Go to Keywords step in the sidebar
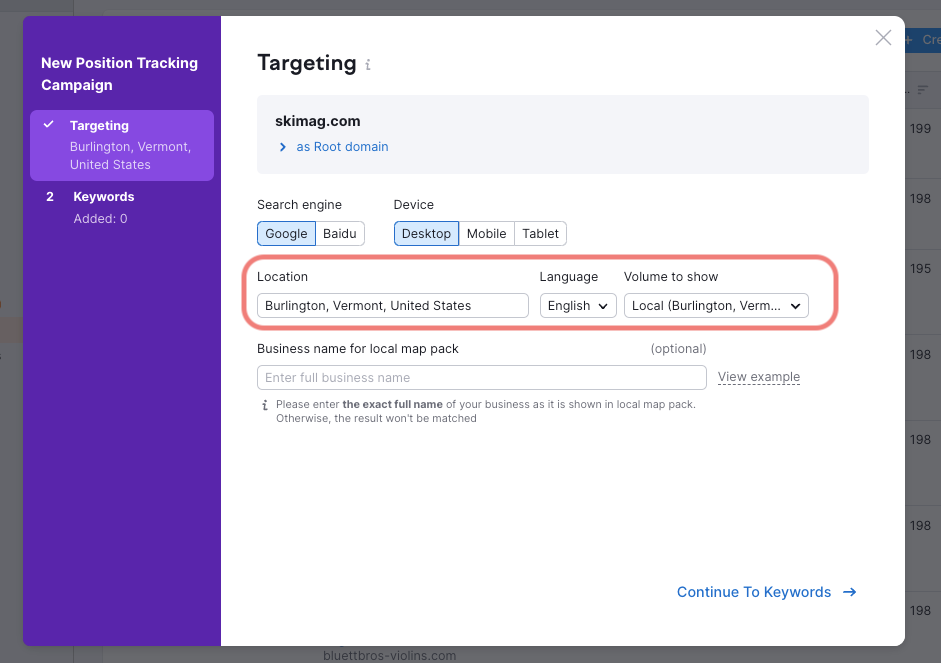Screen dimensions: 941x663 (x=103, y=197)
